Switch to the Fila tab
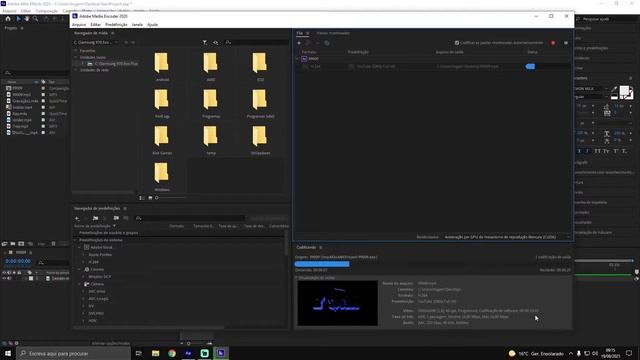This screenshot has width=640, height=360. (x=300, y=33)
